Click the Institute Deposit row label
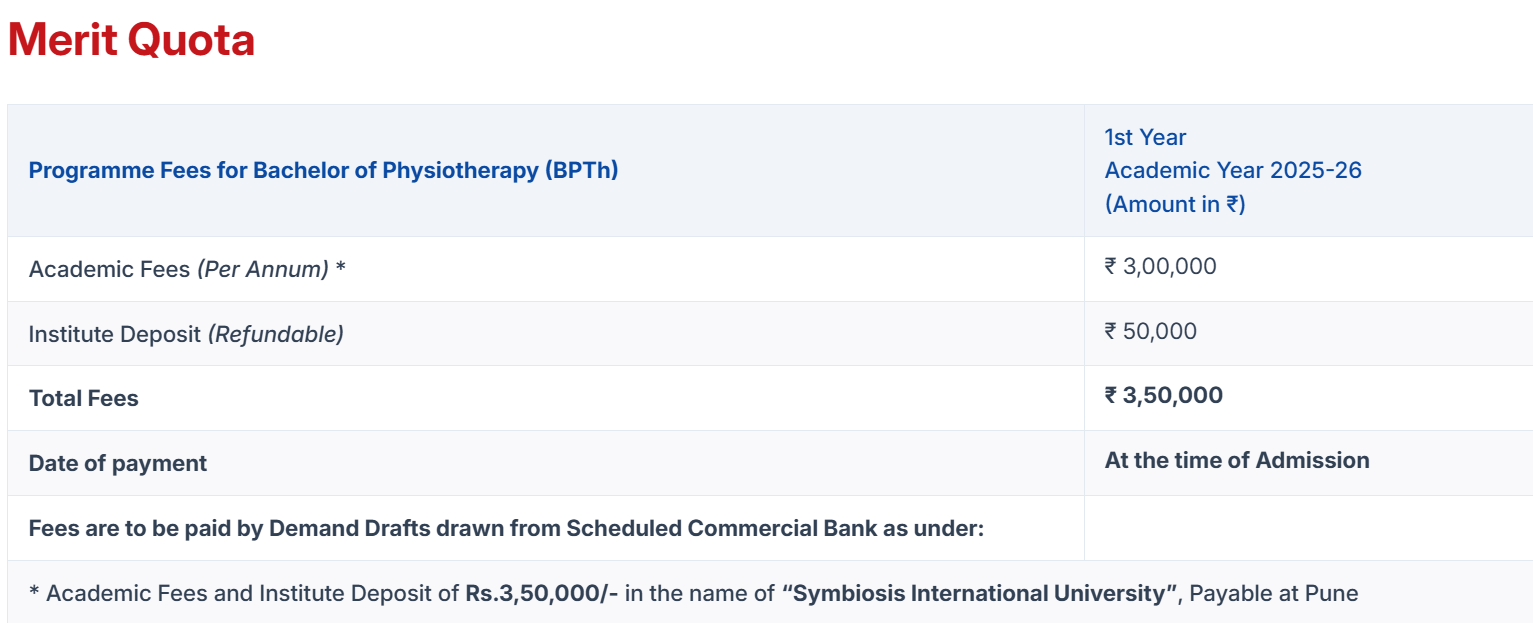The image size is (1533, 623). [115, 334]
